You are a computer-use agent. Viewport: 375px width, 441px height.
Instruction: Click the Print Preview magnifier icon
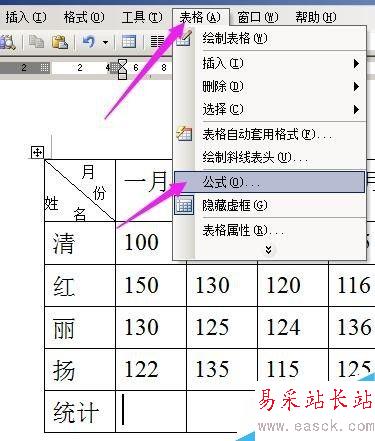tap(7, 42)
